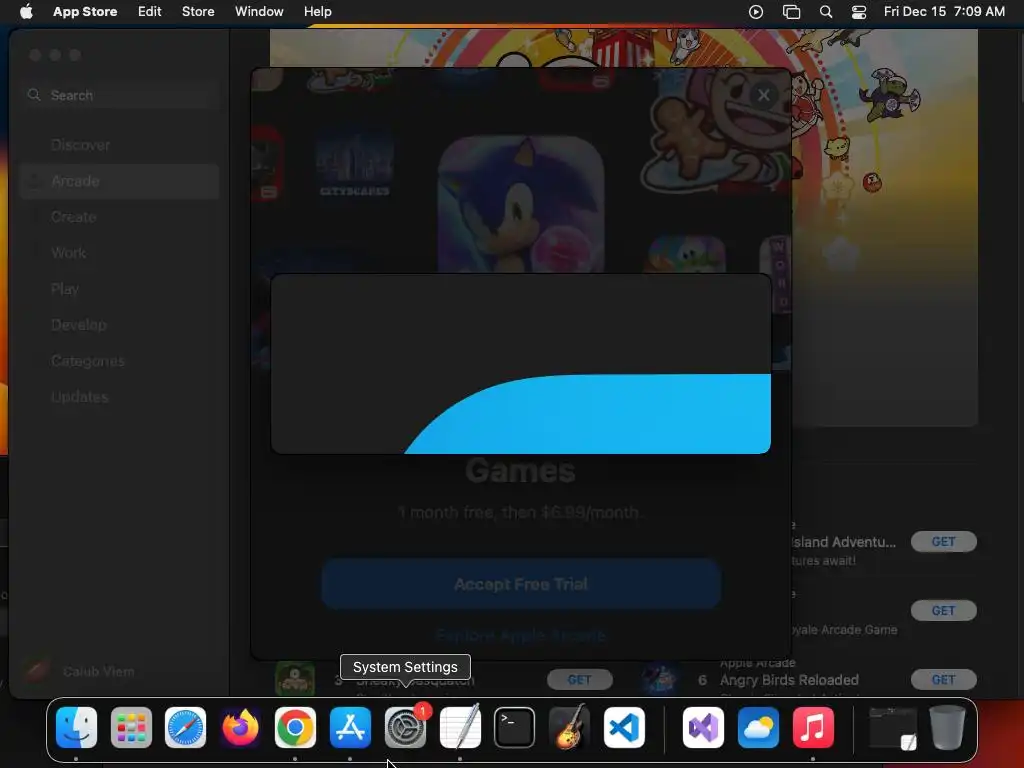Open TextEdit from the Dock

(460, 727)
